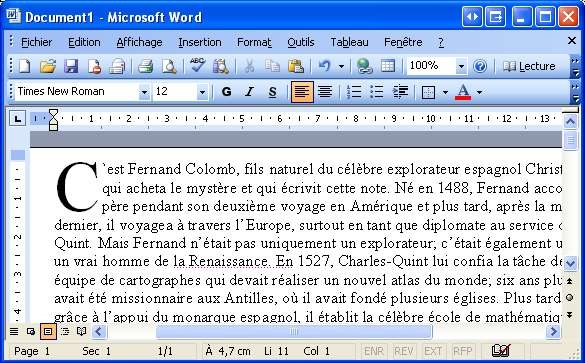Switch to Normal view button
The image size is (585, 363).
pyautogui.click(x=14, y=331)
